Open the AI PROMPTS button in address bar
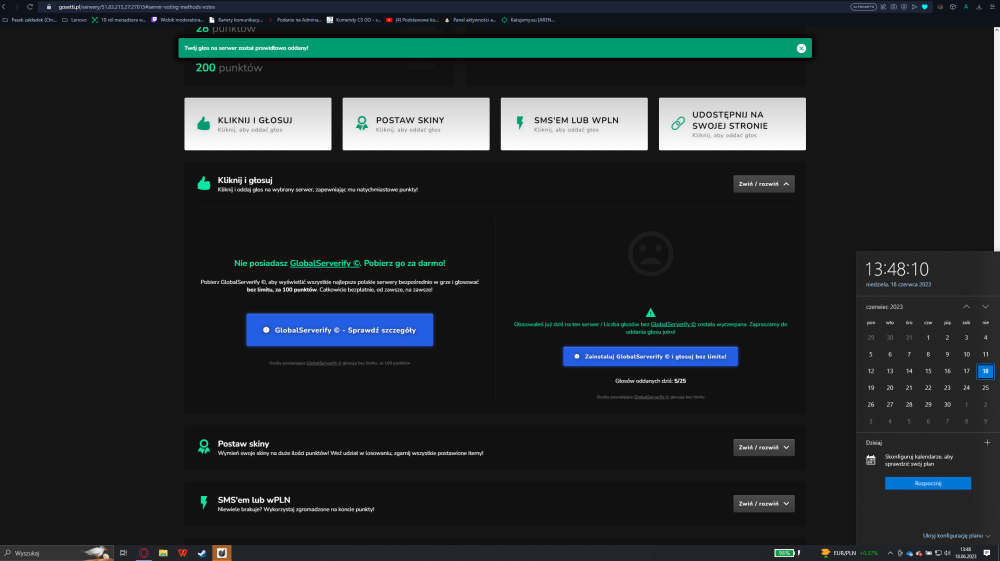 tap(863, 6)
